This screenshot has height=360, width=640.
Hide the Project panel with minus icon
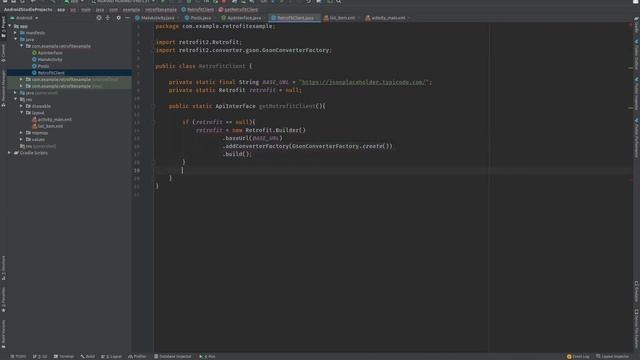point(127,18)
